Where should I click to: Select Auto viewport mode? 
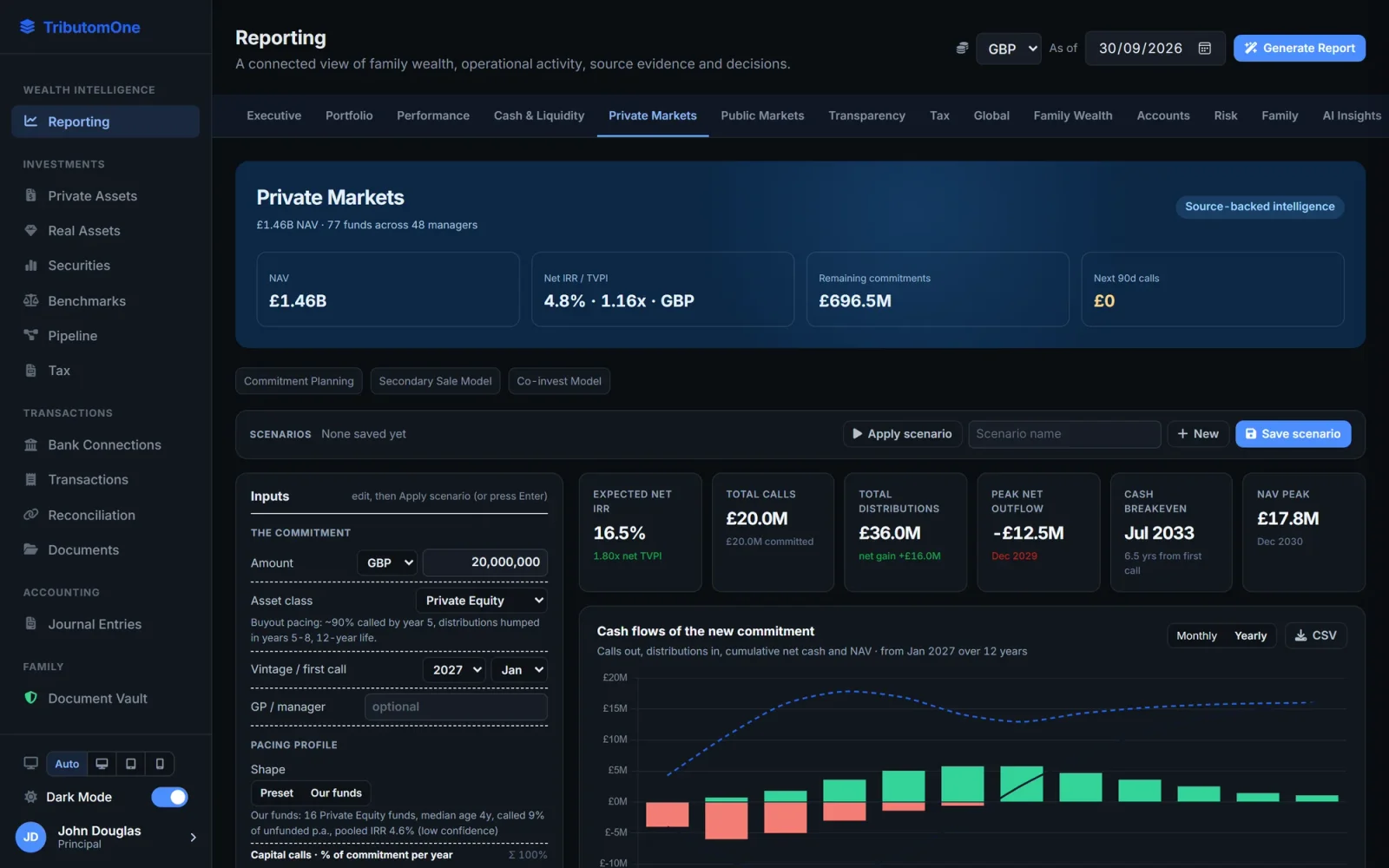67,764
